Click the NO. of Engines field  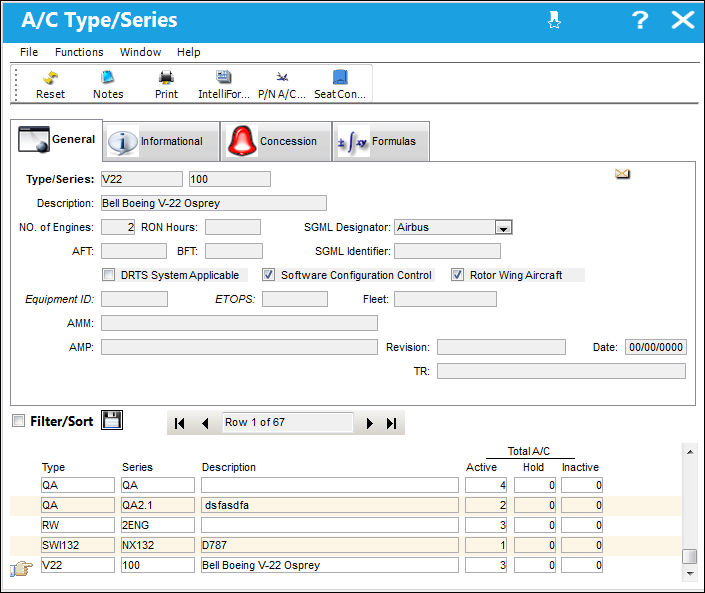pos(118,227)
